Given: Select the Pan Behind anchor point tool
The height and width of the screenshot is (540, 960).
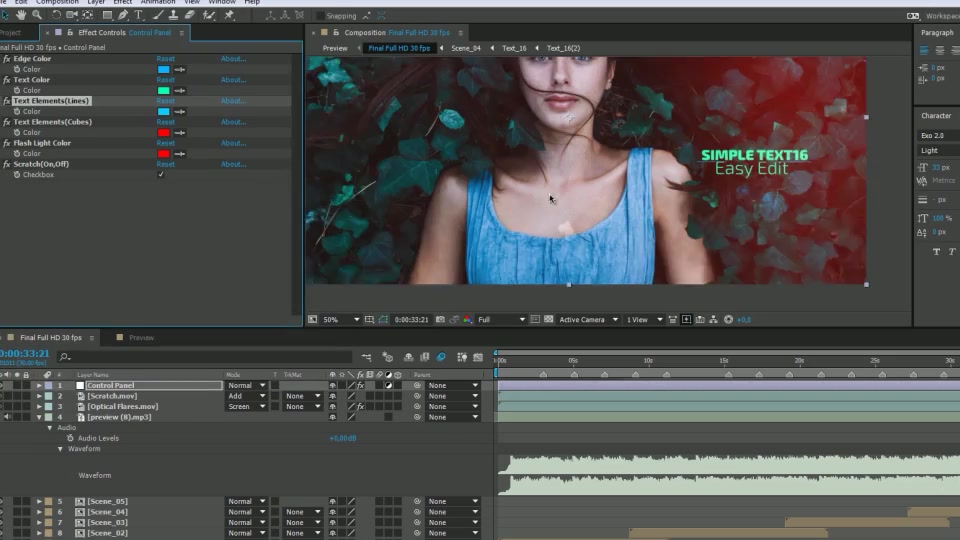Looking at the screenshot, I should [88, 15].
